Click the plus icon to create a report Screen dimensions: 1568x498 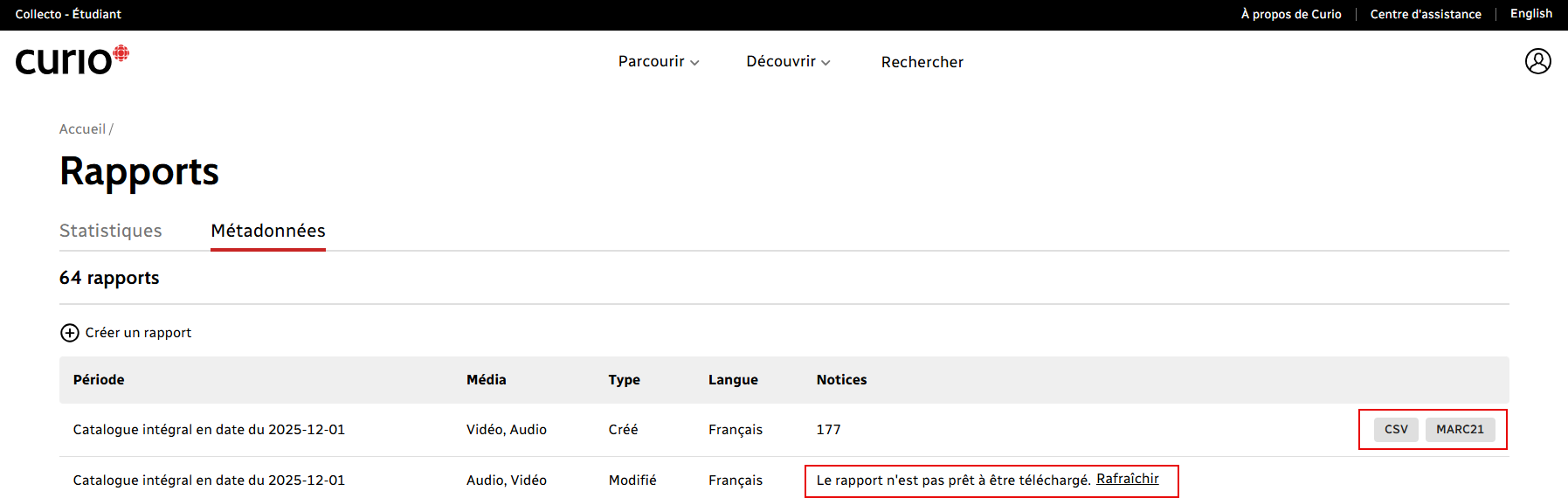coord(70,333)
